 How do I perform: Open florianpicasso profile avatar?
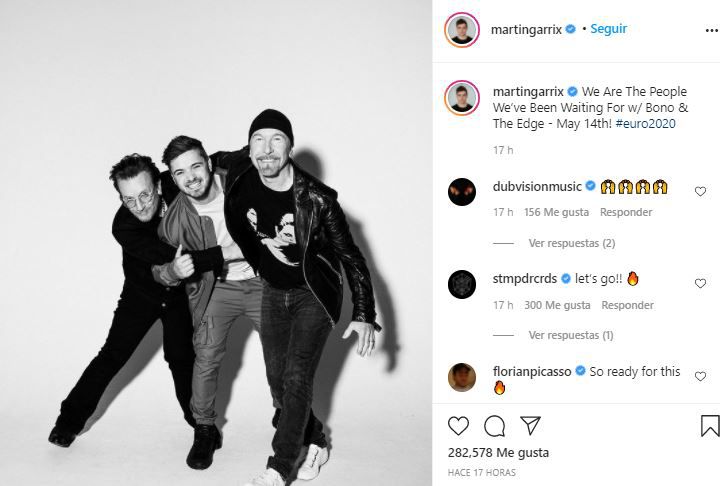coord(462,377)
